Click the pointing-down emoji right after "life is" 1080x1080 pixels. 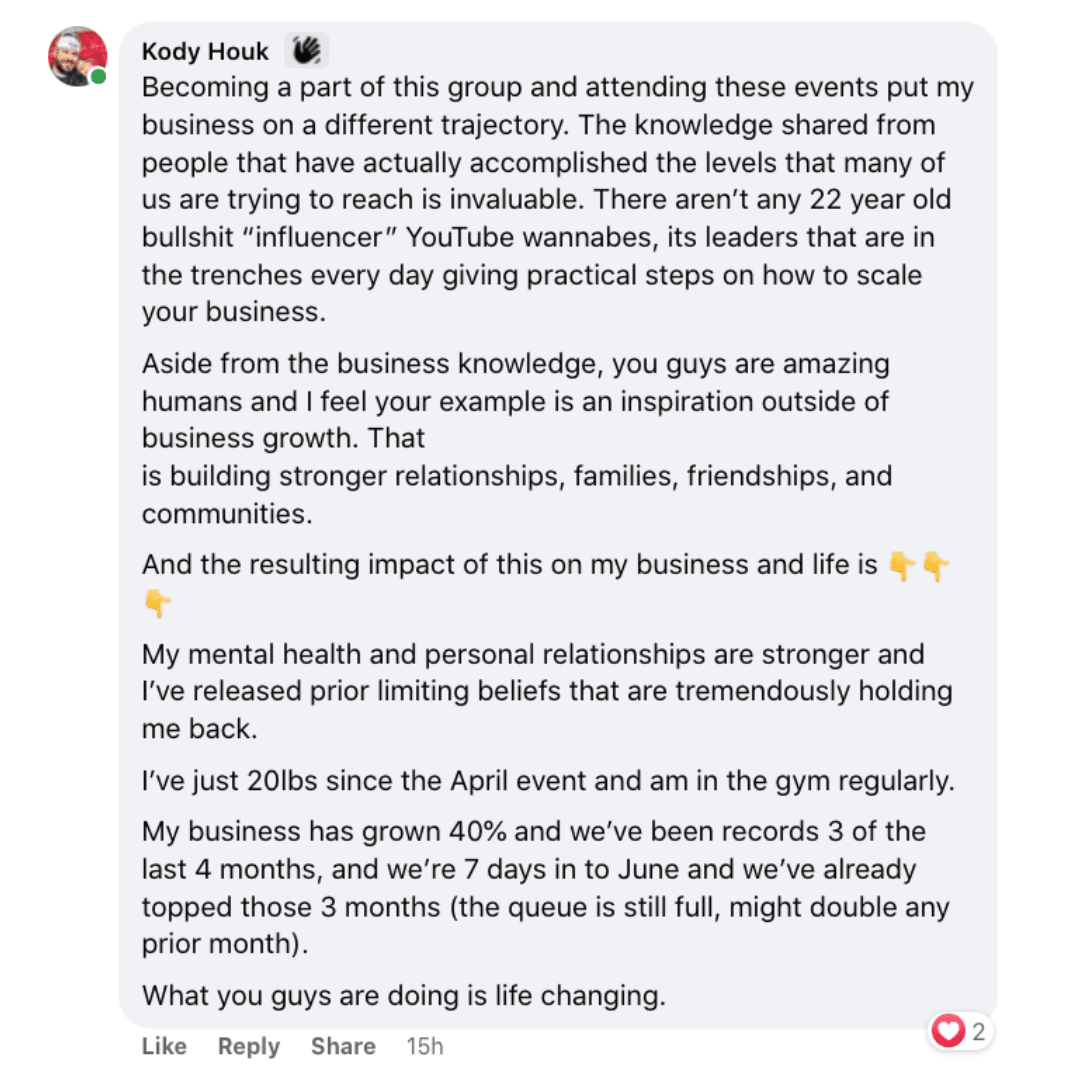[x=902, y=566]
